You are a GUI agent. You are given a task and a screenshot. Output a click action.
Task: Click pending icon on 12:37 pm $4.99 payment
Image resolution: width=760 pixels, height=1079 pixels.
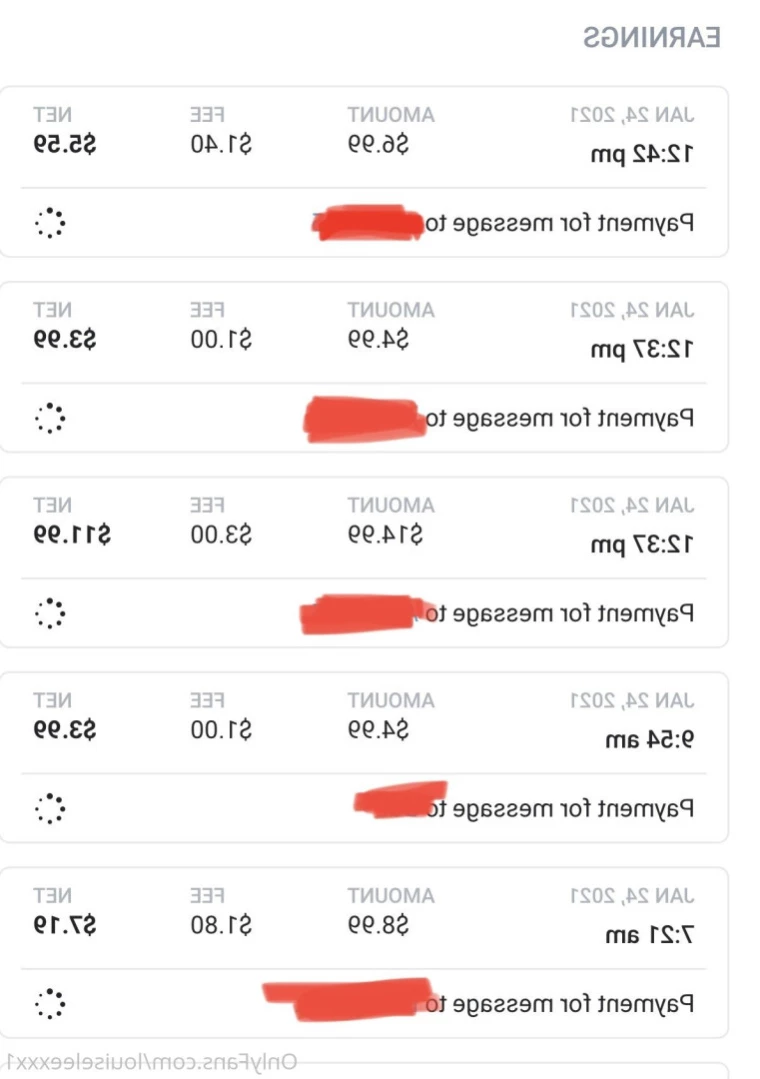click(50, 418)
